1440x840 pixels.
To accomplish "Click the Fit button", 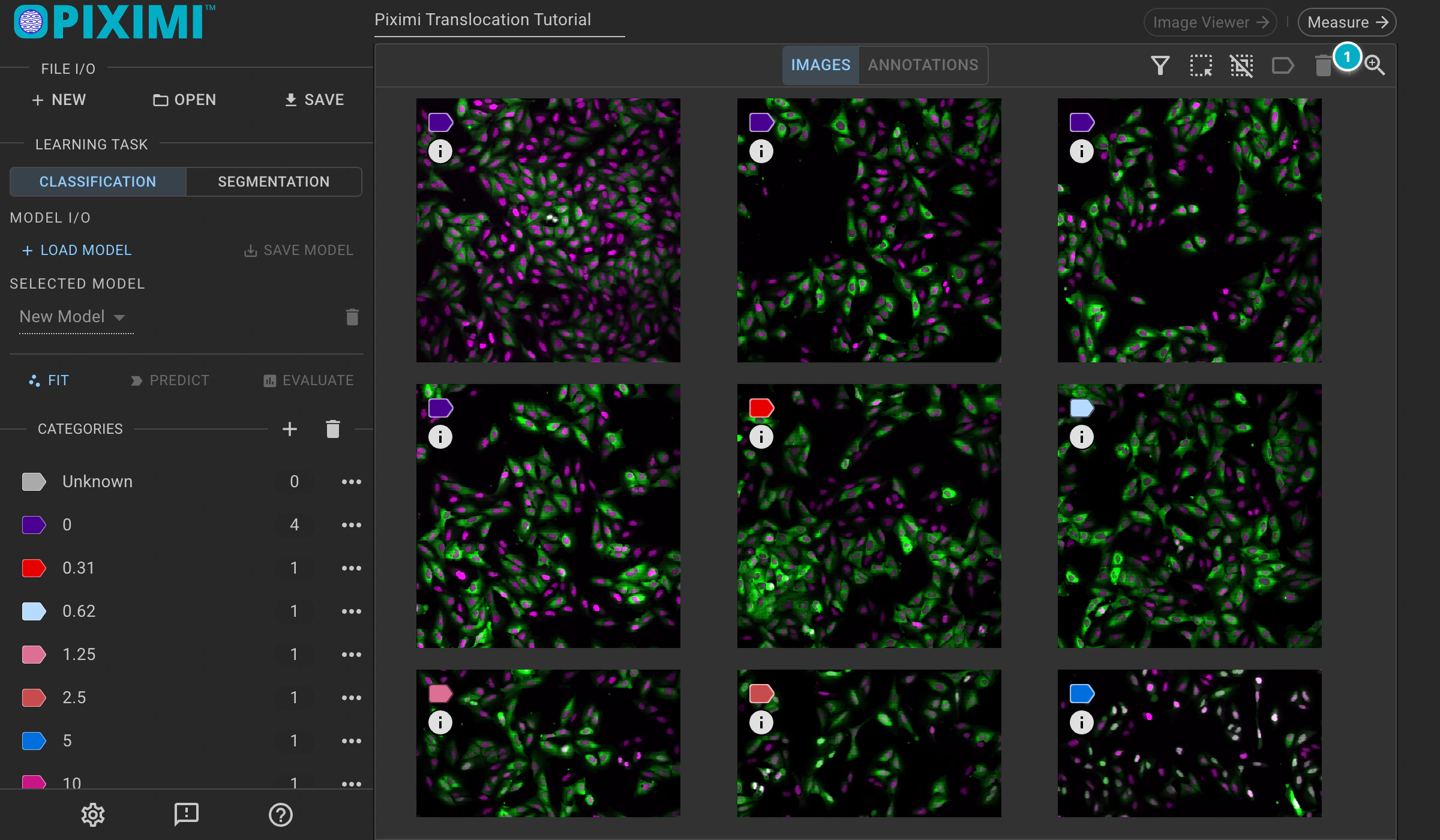I will point(49,380).
